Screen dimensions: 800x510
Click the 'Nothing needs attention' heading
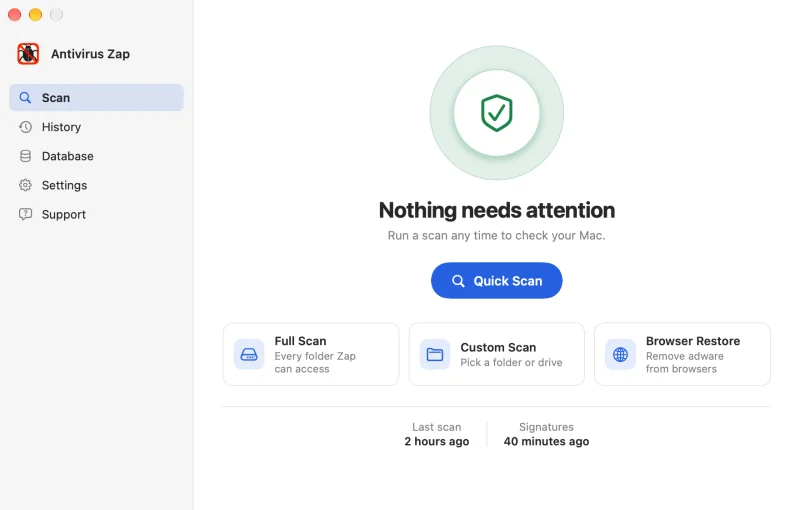tap(496, 210)
